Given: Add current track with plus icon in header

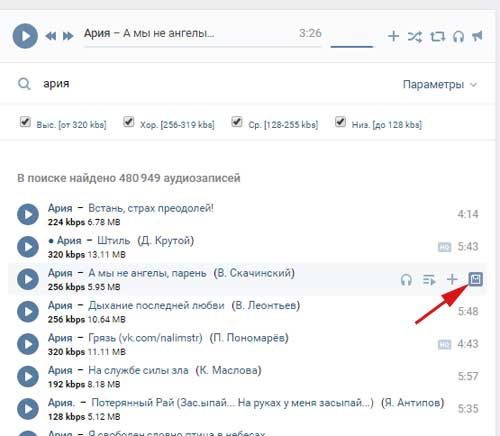Looking at the screenshot, I should (x=394, y=36).
